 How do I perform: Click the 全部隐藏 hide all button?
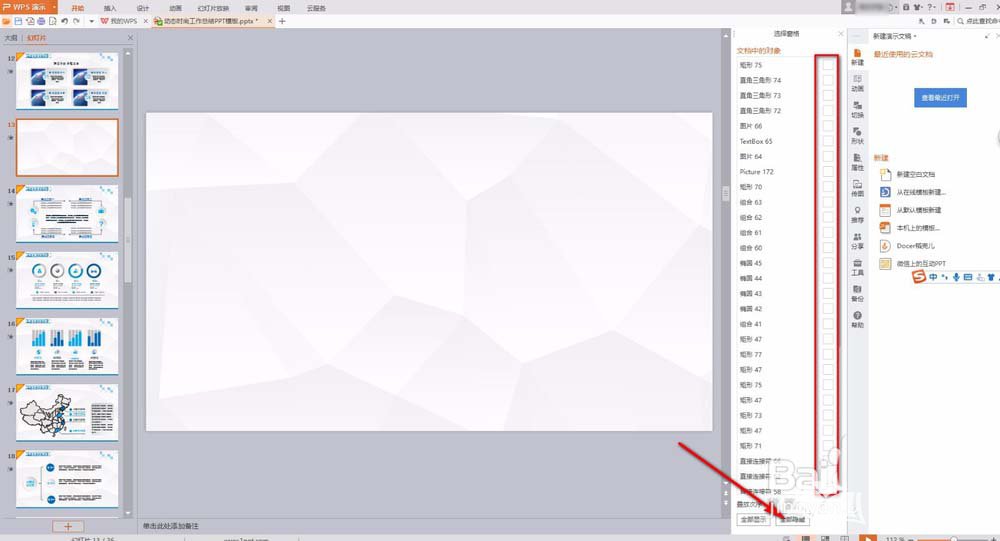(792, 520)
